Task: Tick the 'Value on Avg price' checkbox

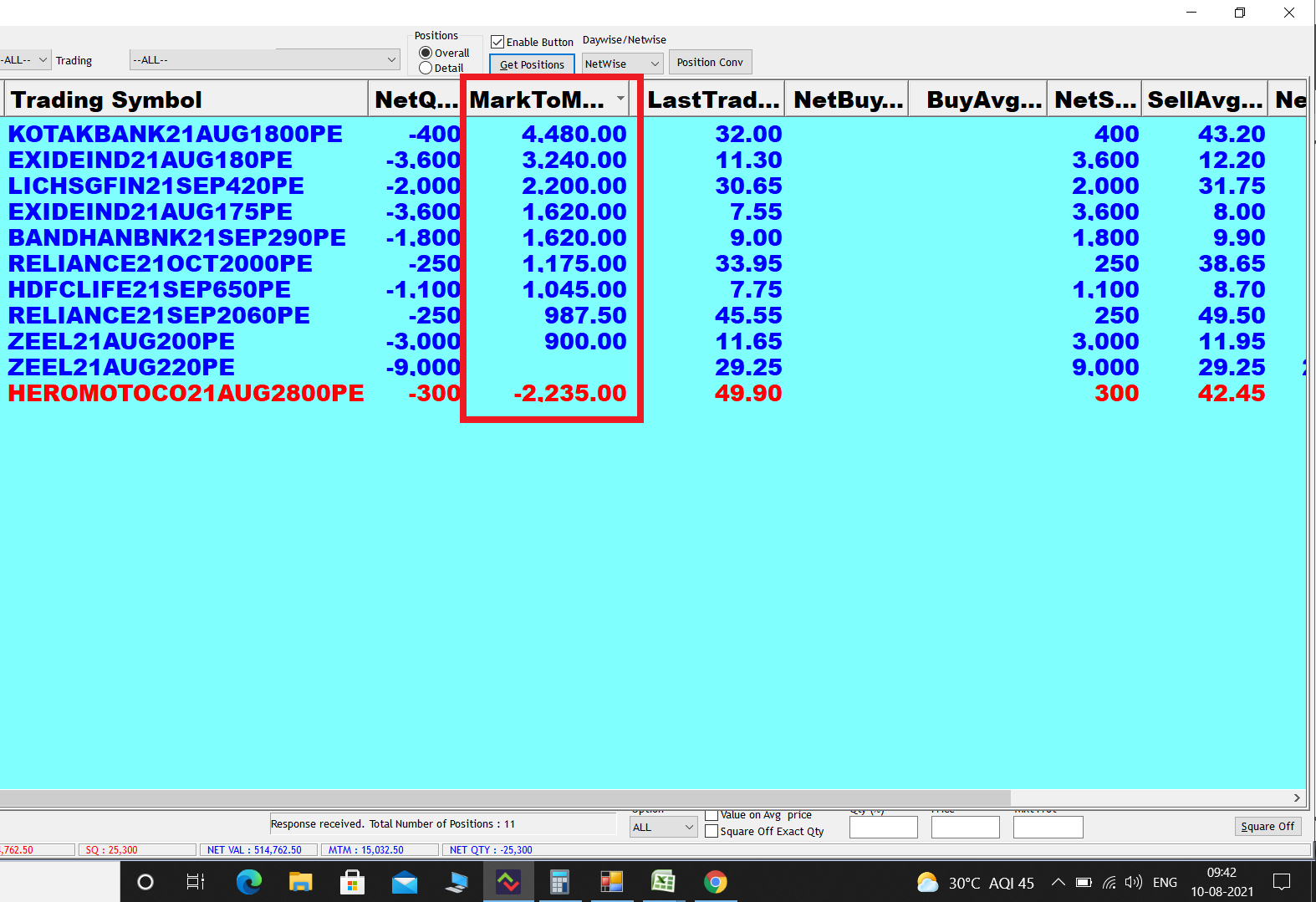Action: point(712,815)
